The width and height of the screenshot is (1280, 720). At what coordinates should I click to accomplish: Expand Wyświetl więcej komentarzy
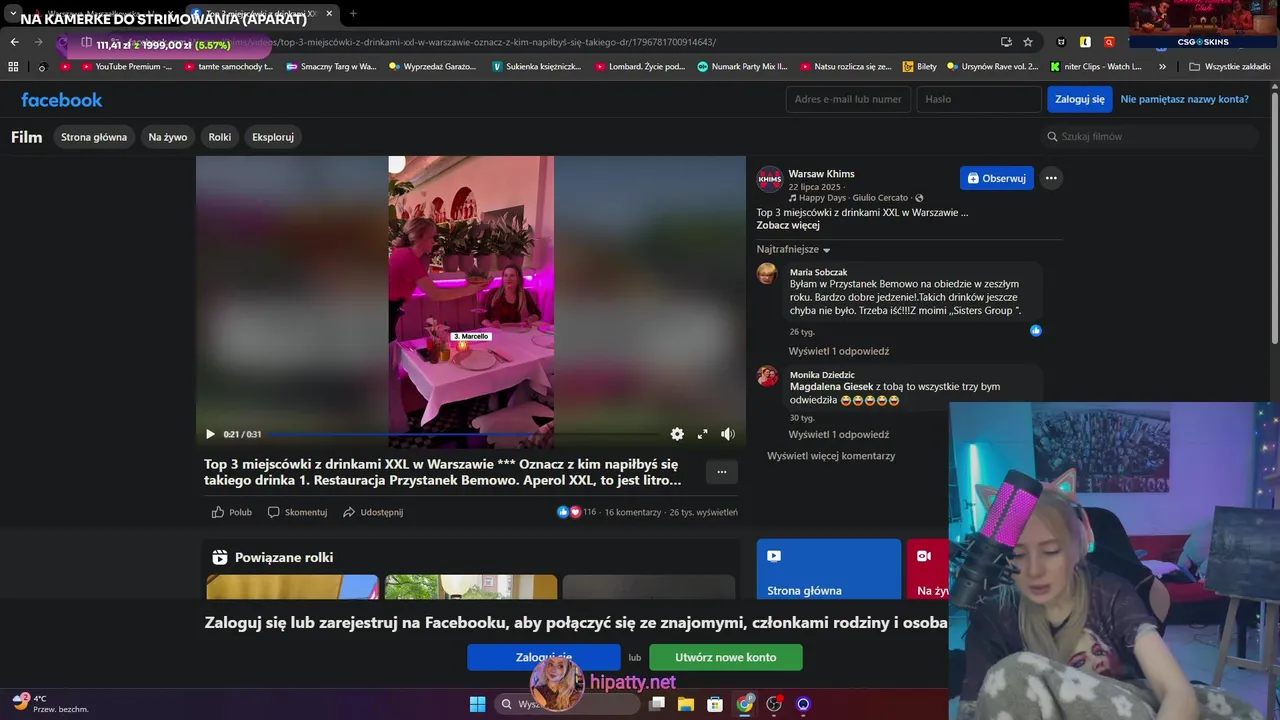(x=831, y=456)
